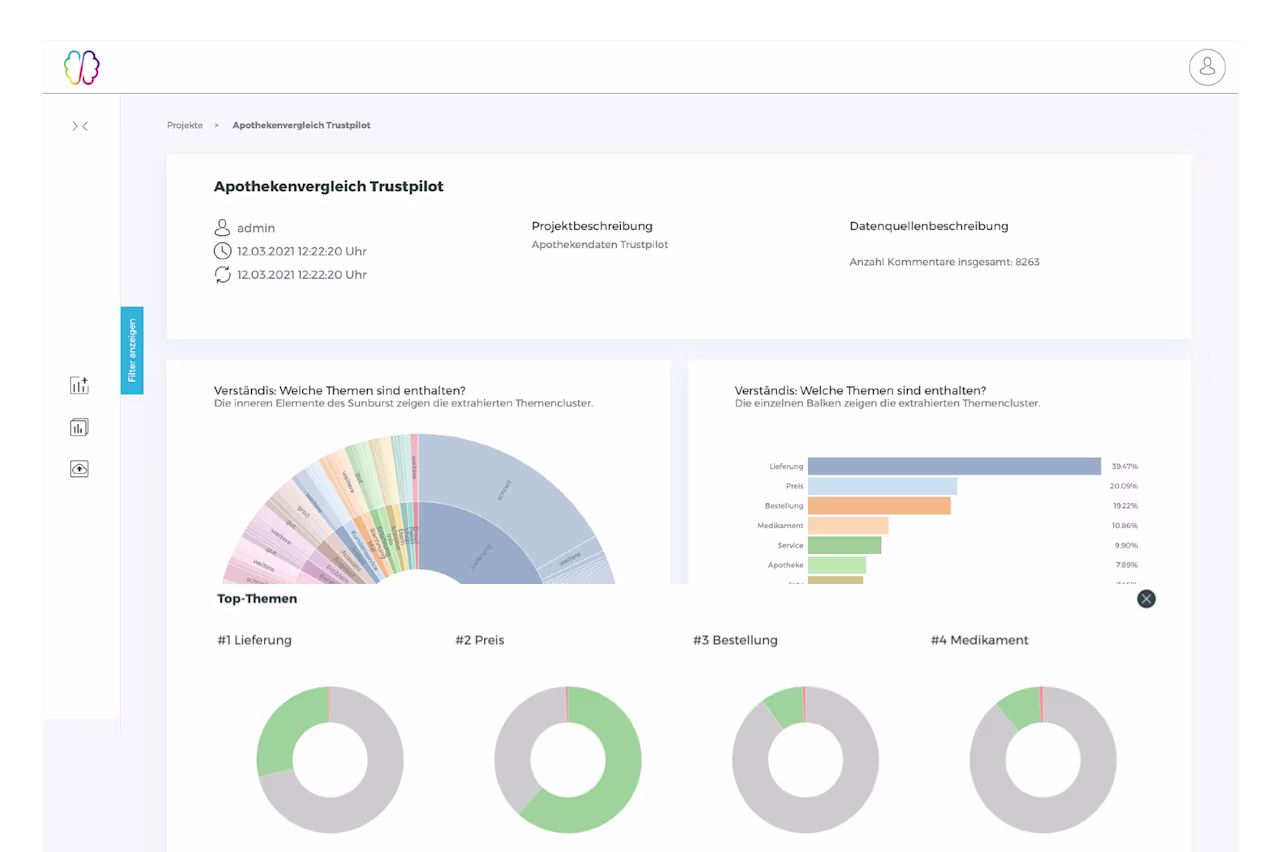Show filters via Filter anzeigen tab
1280x852 pixels.
pyautogui.click(x=132, y=350)
